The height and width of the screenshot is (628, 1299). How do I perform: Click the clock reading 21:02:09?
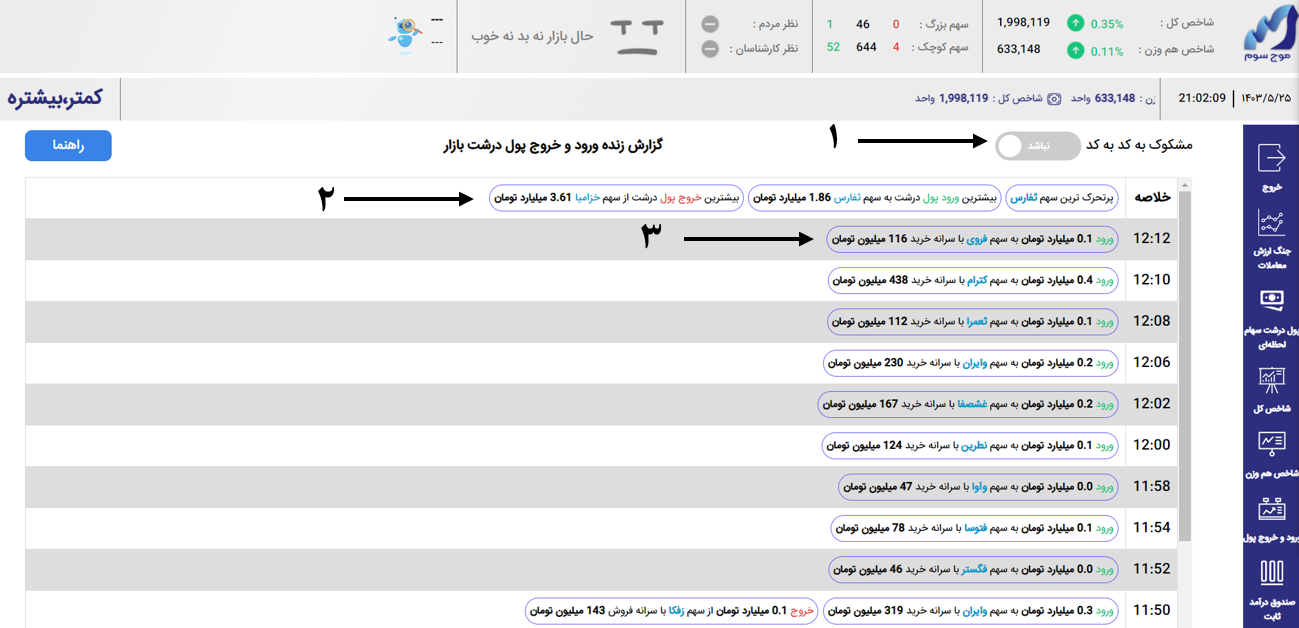pyautogui.click(x=1202, y=98)
